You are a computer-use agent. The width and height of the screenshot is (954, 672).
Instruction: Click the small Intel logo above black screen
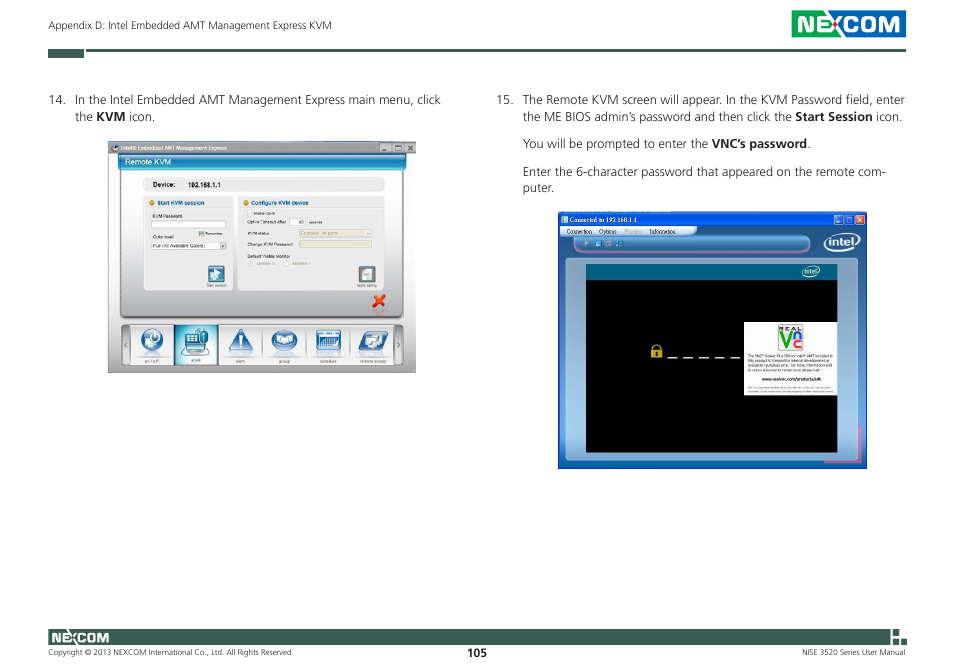(x=810, y=271)
